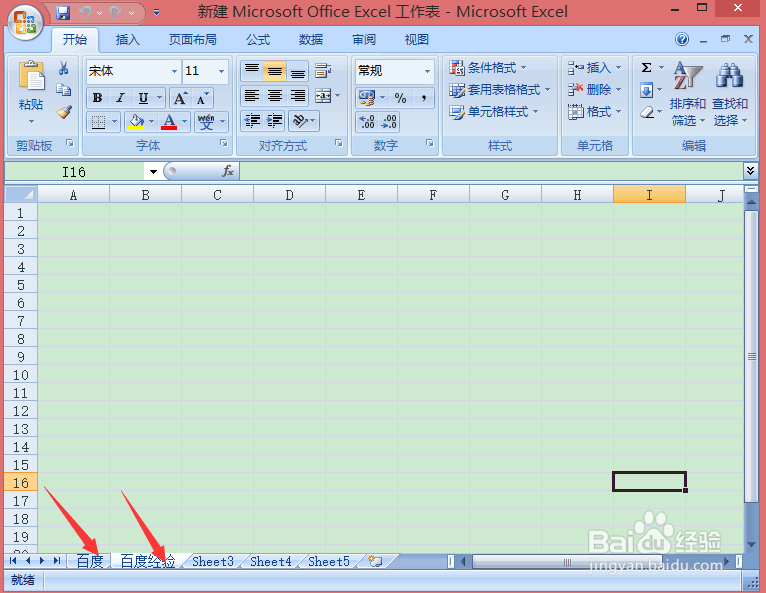The width and height of the screenshot is (766, 593).
Task: Toggle italic formatting
Action: point(120,98)
